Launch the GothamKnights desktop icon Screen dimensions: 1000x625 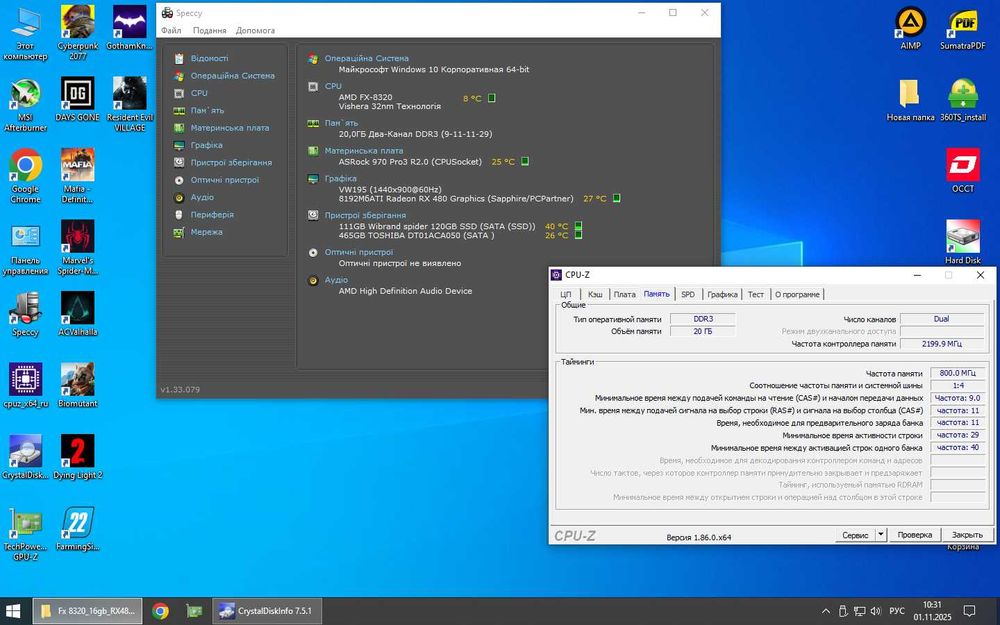pos(129,28)
